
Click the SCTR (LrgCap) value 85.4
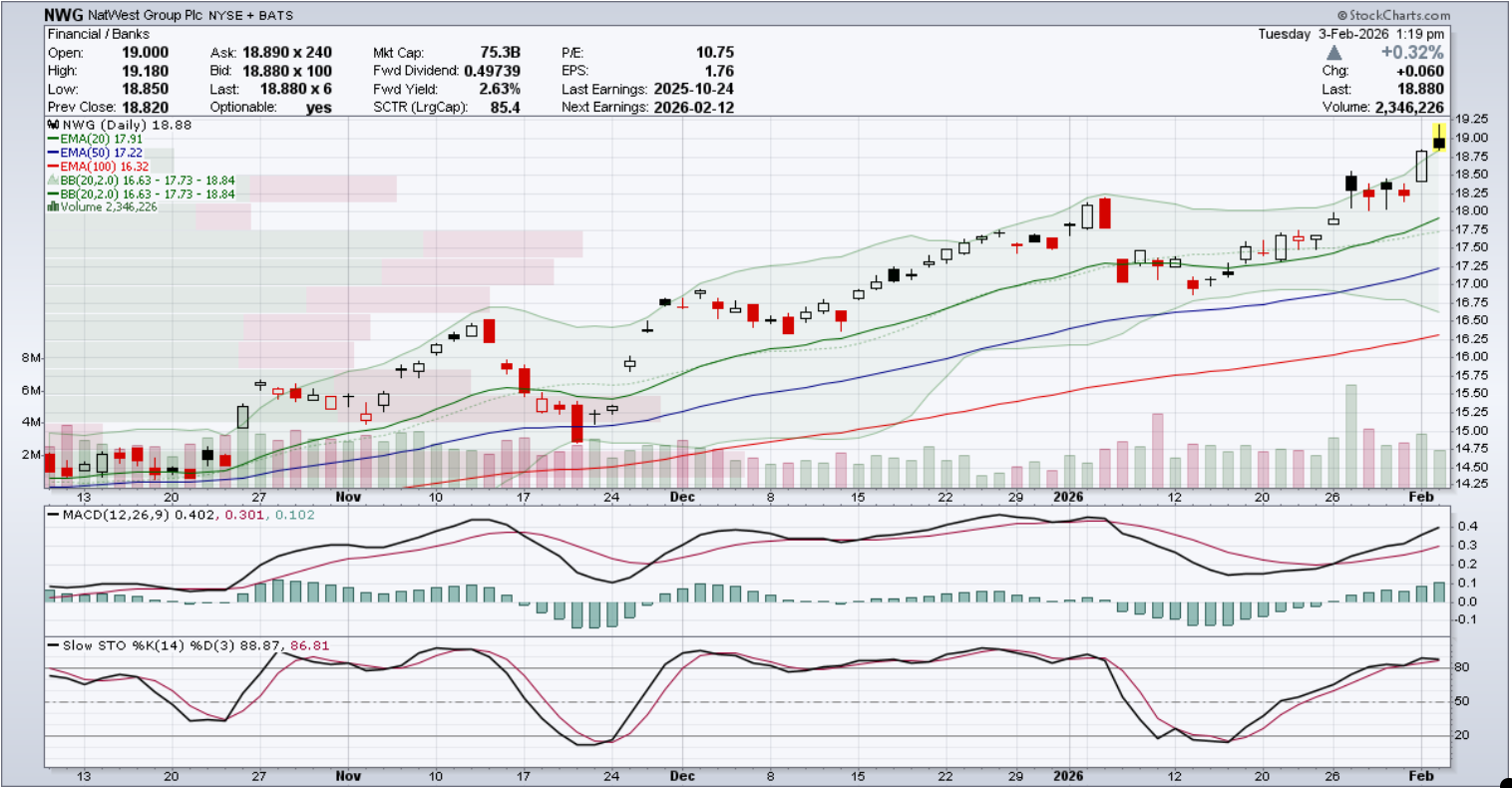click(x=506, y=107)
